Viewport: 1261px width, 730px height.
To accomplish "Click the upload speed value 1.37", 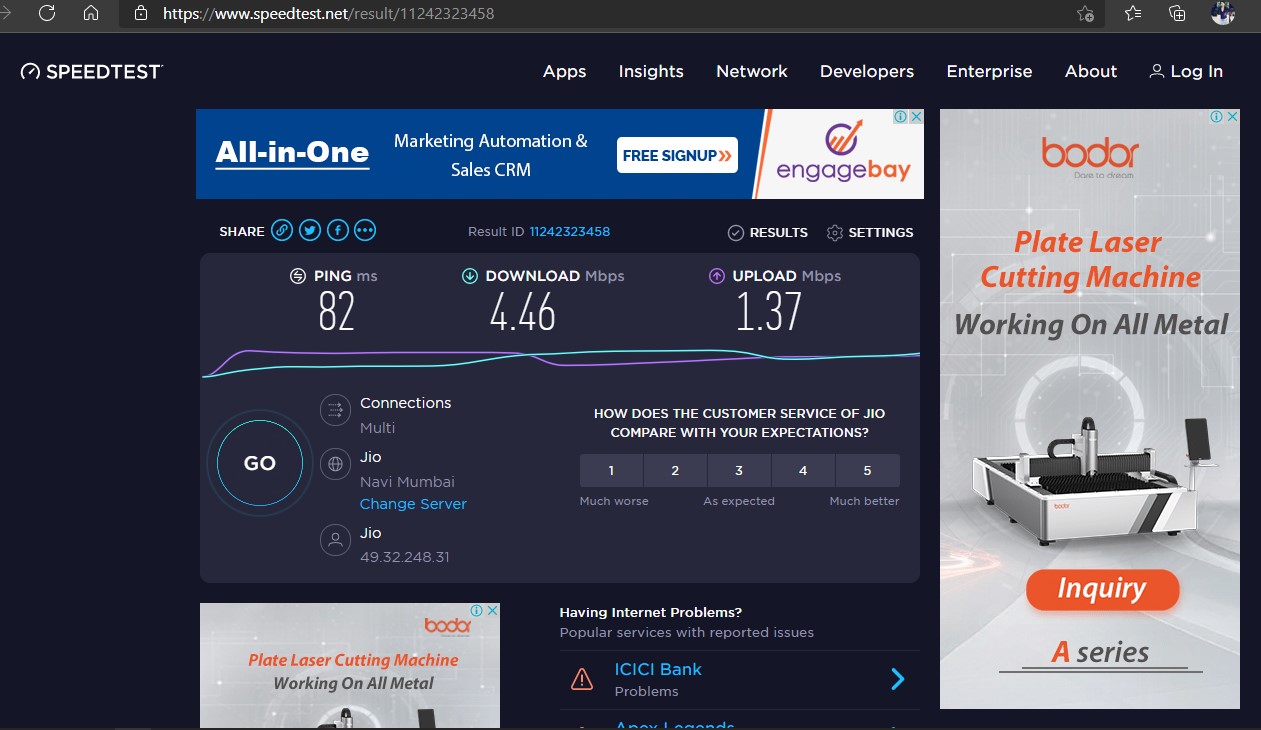I will (x=769, y=312).
